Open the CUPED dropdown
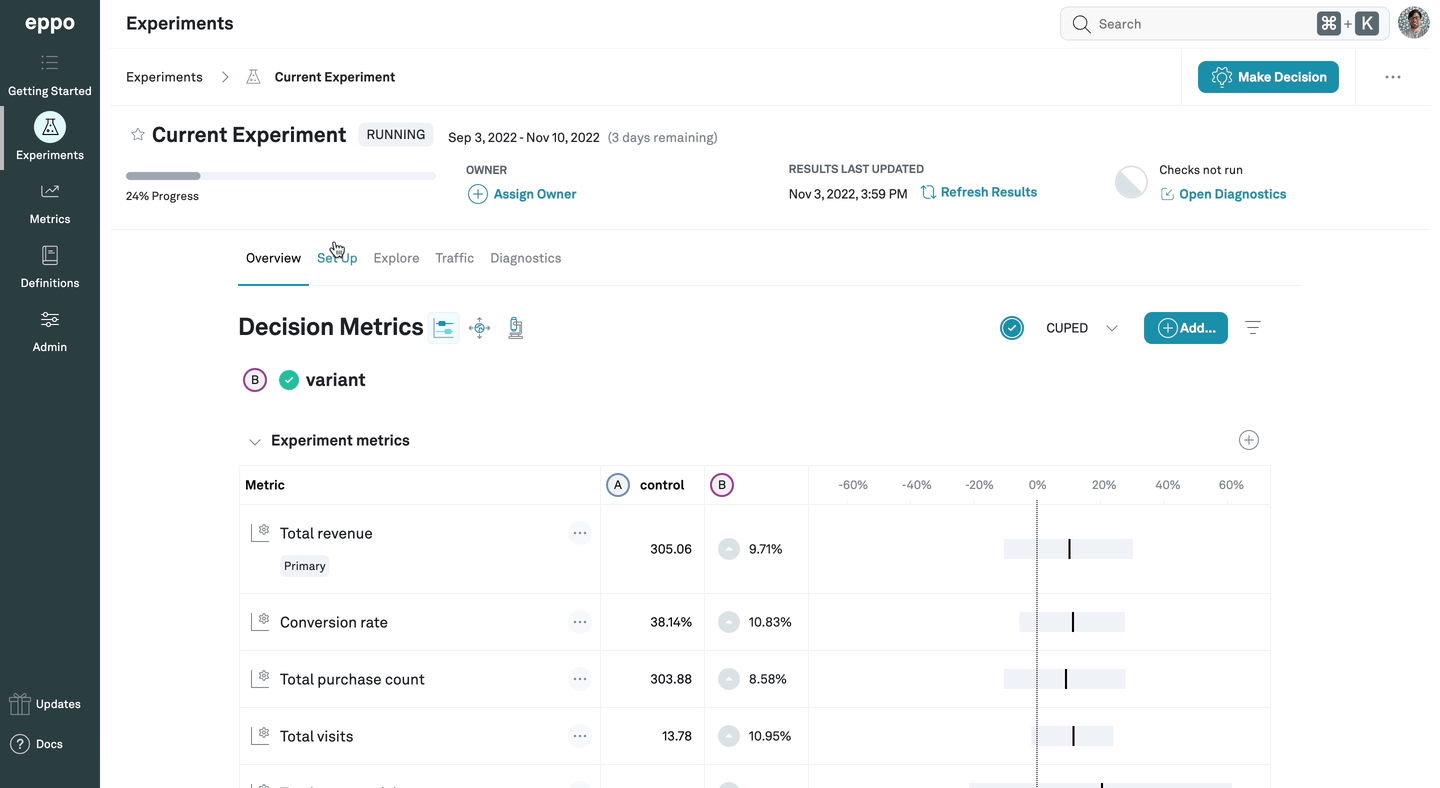Screen dimensions: 1440x788 click(x=1111, y=327)
